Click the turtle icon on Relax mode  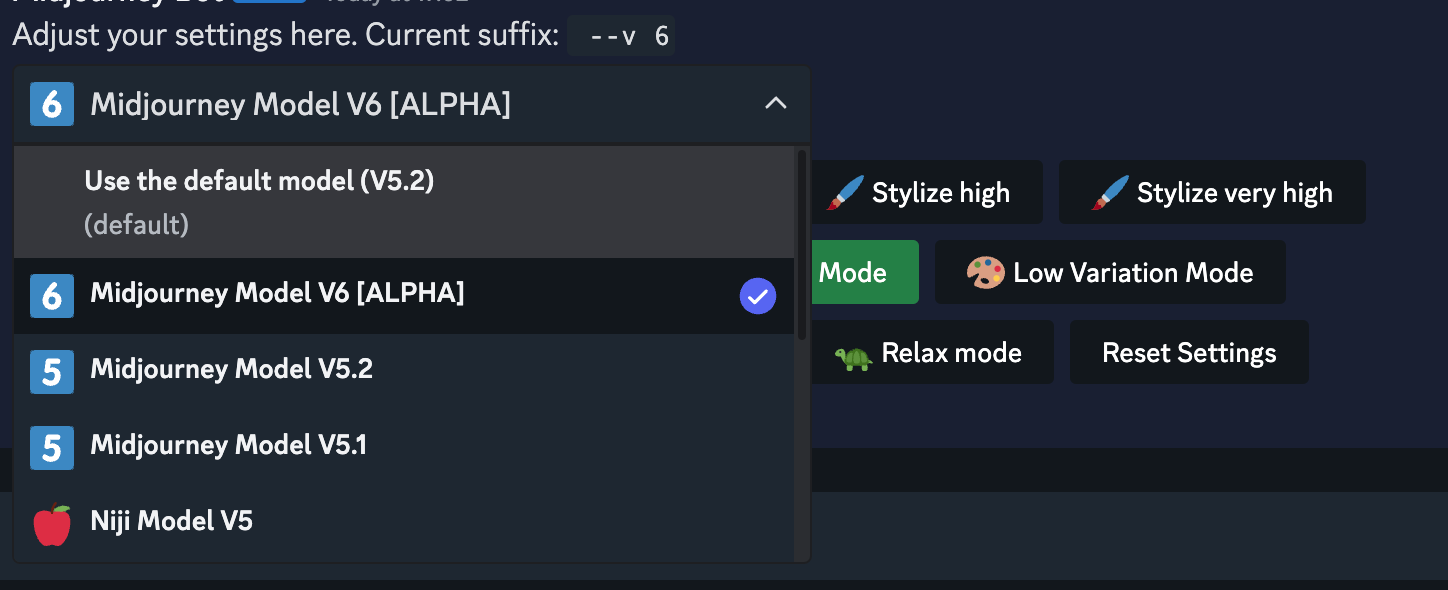(853, 354)
